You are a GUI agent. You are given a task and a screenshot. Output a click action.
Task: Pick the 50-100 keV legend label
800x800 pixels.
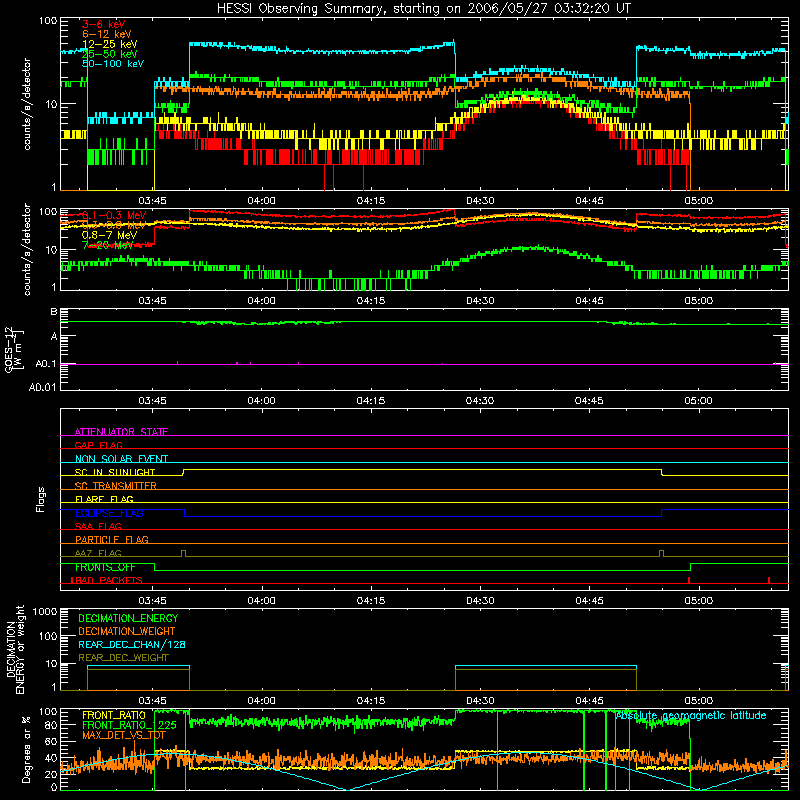[x=113, y=64]
